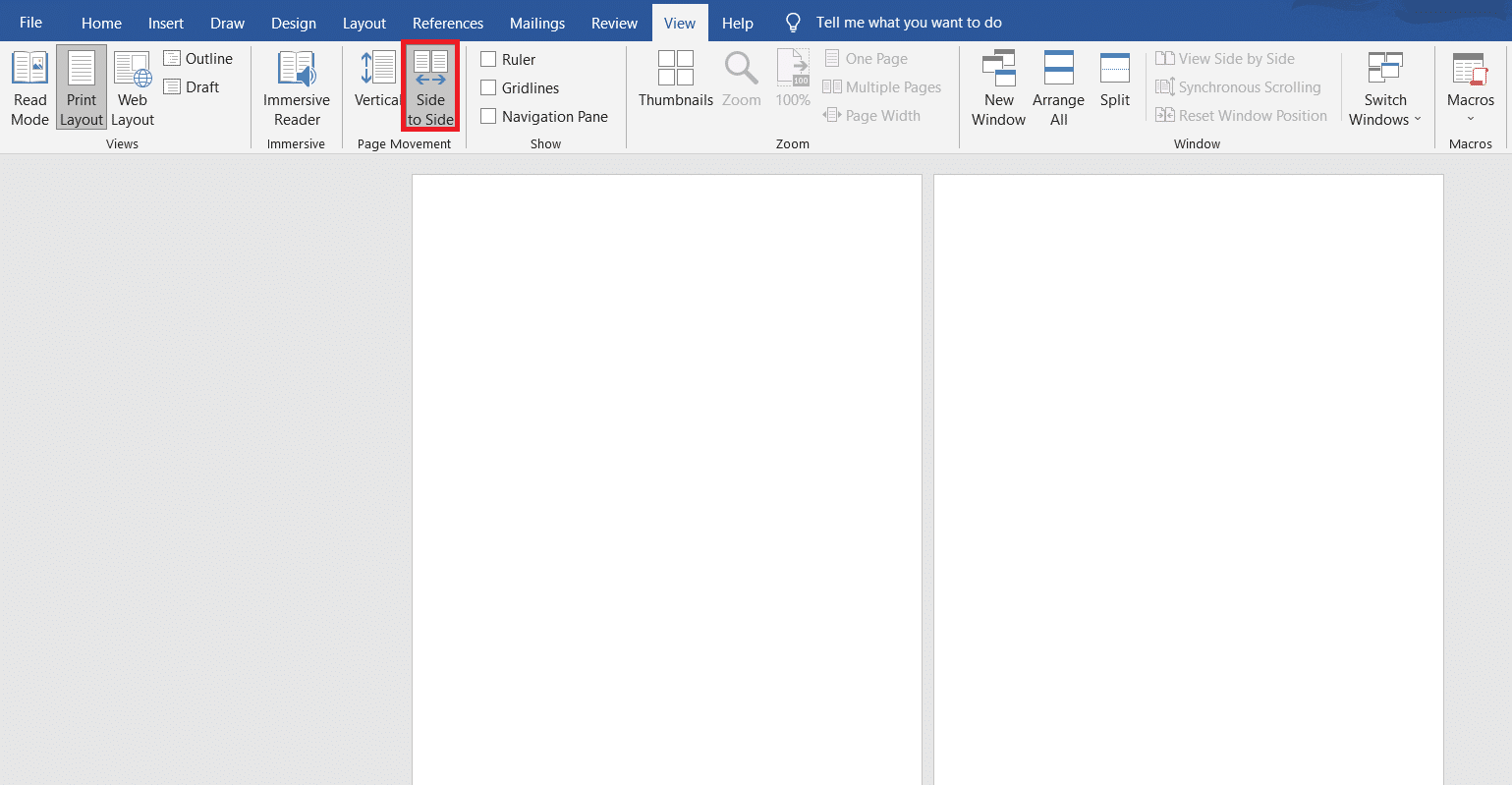This screenshot has width=1512, height=785.
Task: Click inside the left document page
Action: [667, 479]
